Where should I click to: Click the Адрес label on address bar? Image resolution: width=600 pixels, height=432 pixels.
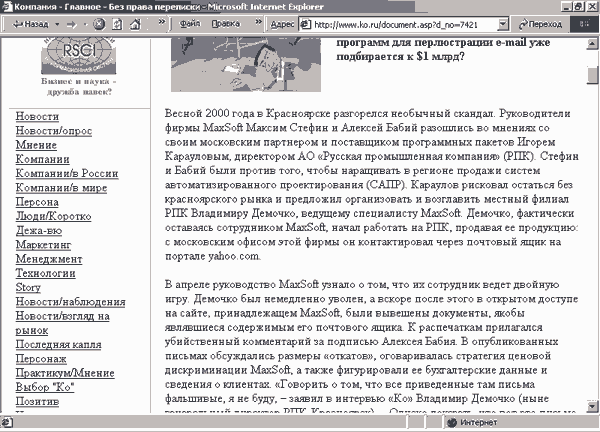pyautogui.click(x=282, y=24)
